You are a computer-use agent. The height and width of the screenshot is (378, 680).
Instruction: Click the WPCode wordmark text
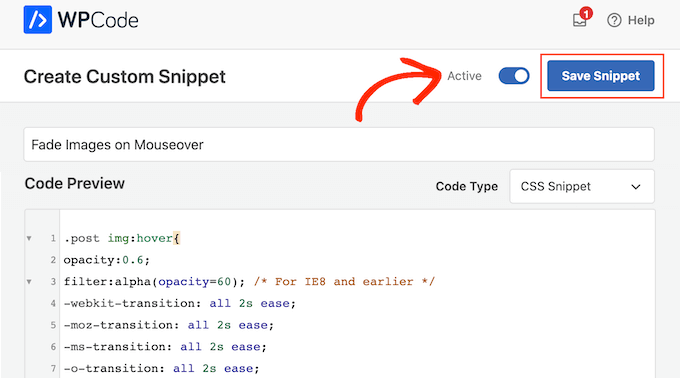[98, 20]
